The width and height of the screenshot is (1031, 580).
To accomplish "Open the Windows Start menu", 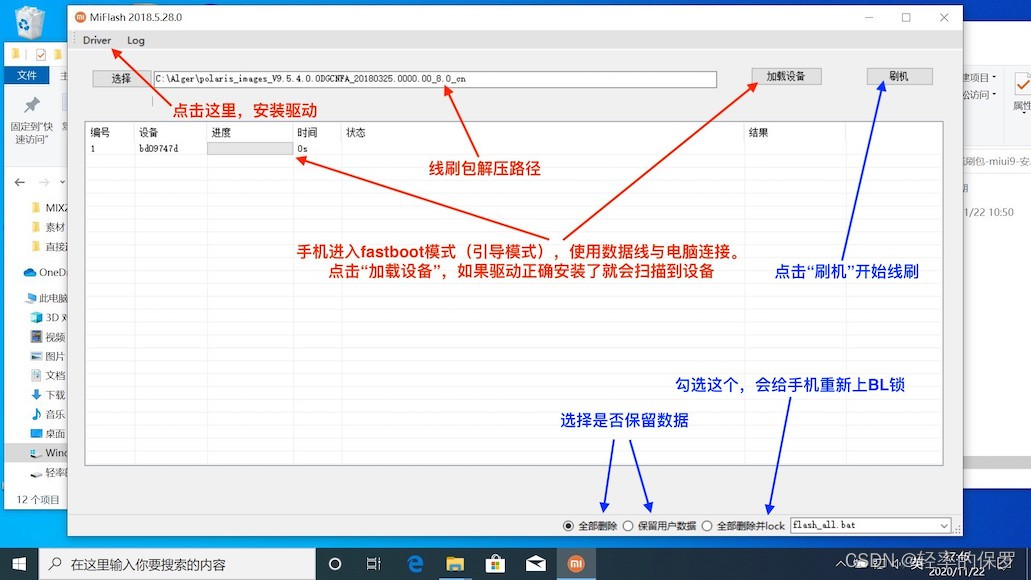I will pyautogui.click(x=19, y=564).
